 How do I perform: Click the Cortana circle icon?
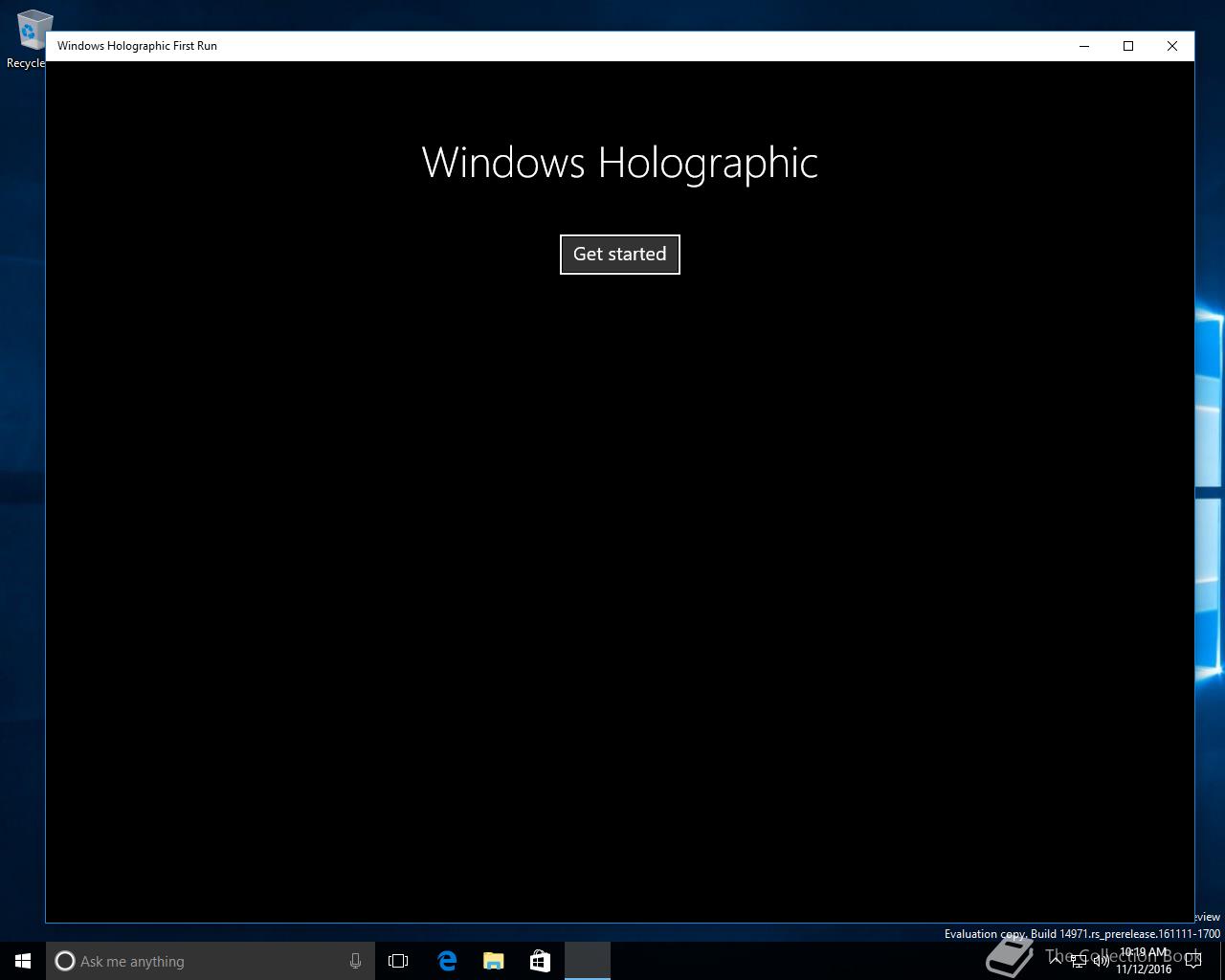65,961
